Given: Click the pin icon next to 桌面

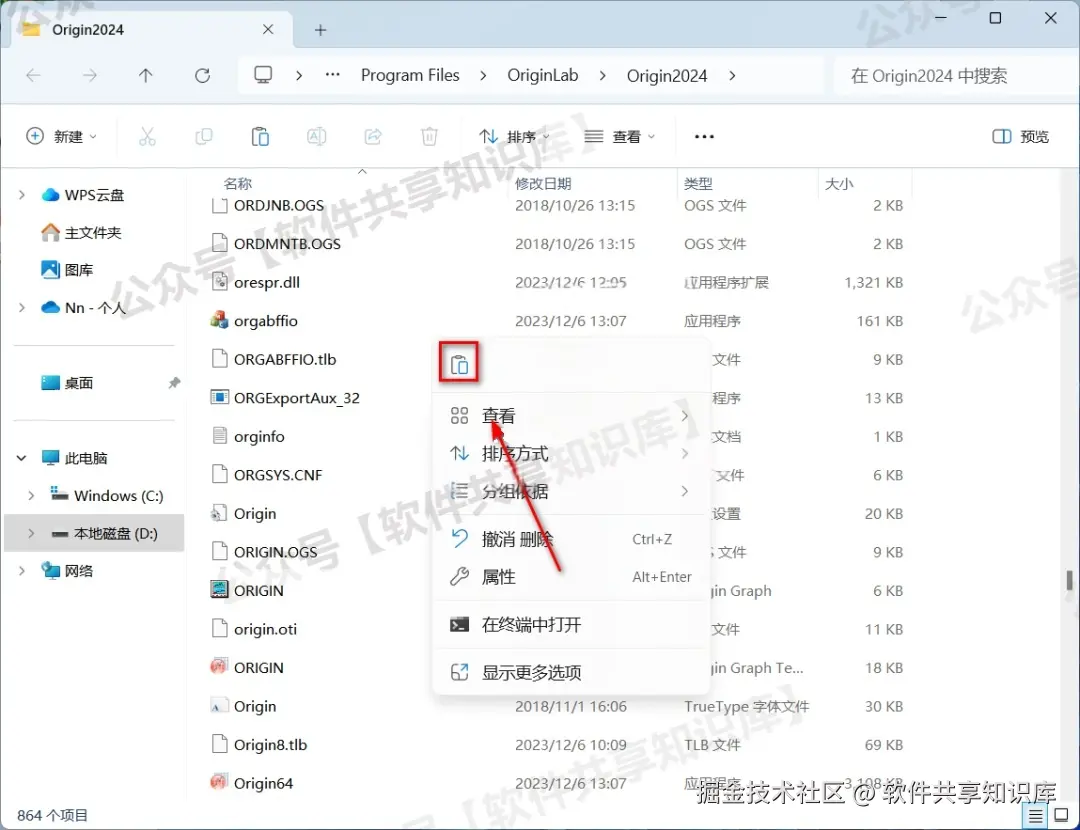Looking at the screenshot, I should click(x=174, y=382).
